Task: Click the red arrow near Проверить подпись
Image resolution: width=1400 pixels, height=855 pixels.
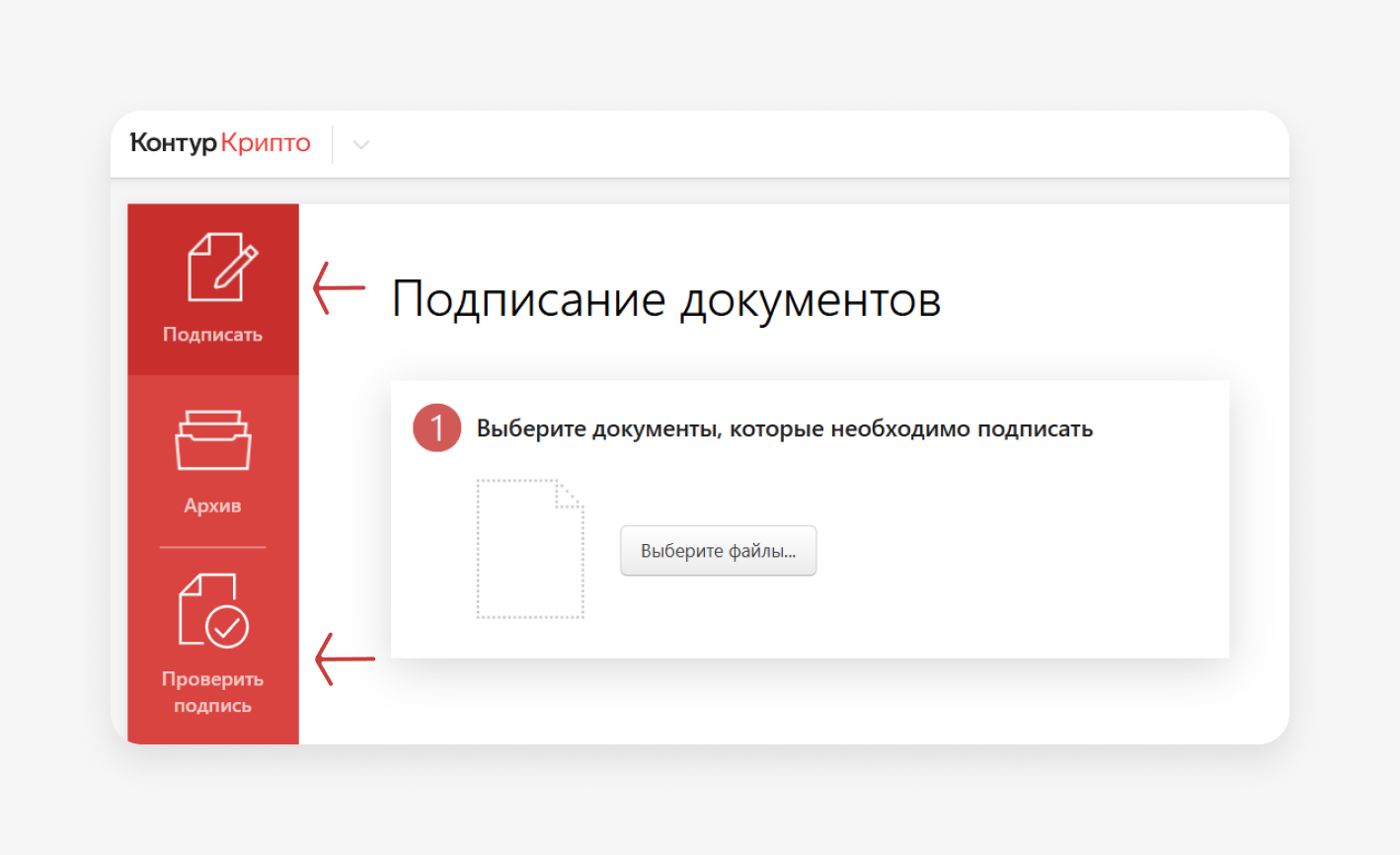Action: 345,659
